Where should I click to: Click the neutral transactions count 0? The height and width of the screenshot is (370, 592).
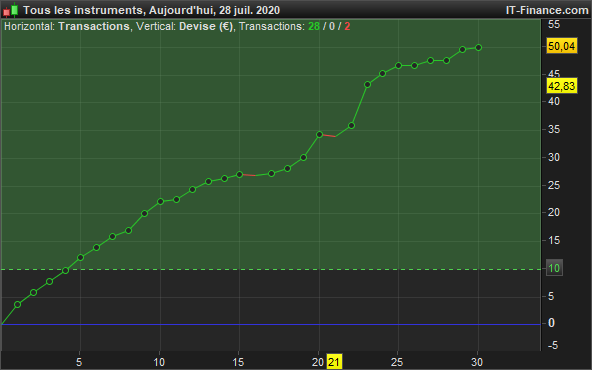coord(332,26)
